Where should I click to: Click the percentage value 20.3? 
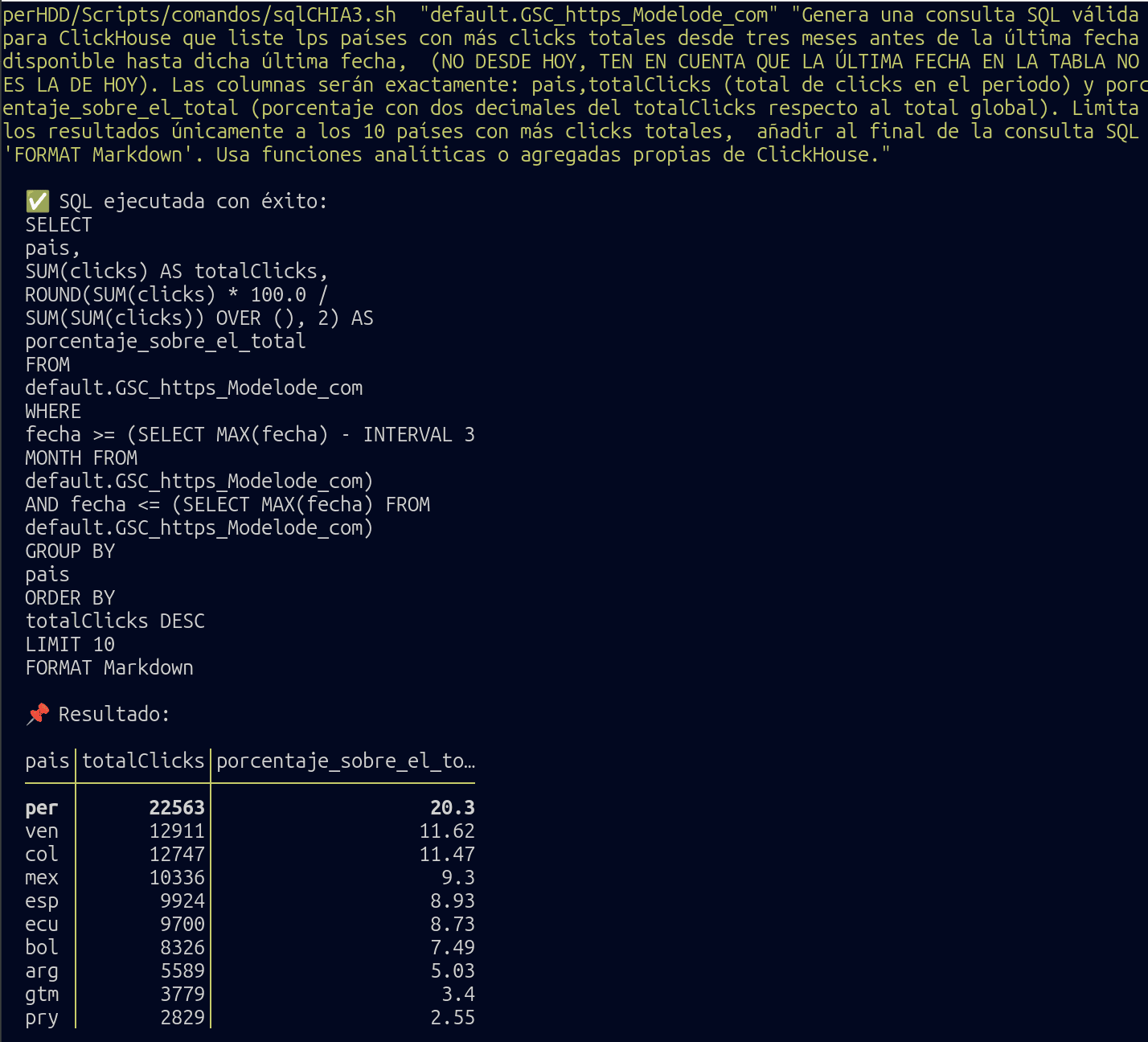453,808
